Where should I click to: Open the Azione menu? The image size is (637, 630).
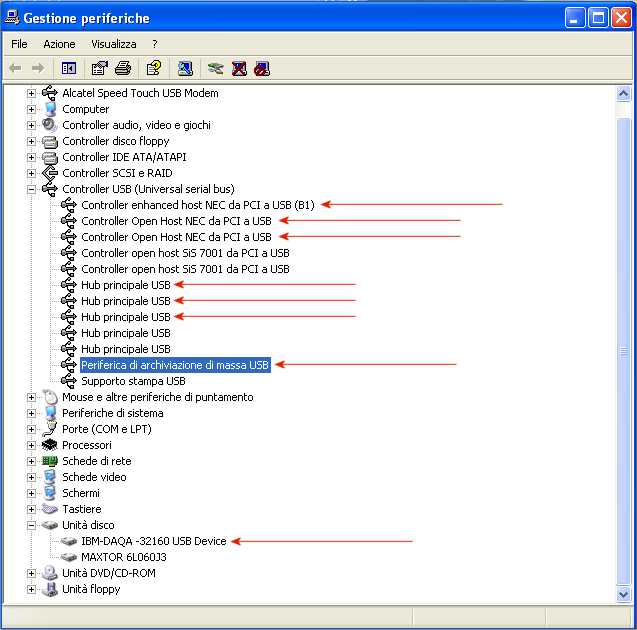coord(59,44)
